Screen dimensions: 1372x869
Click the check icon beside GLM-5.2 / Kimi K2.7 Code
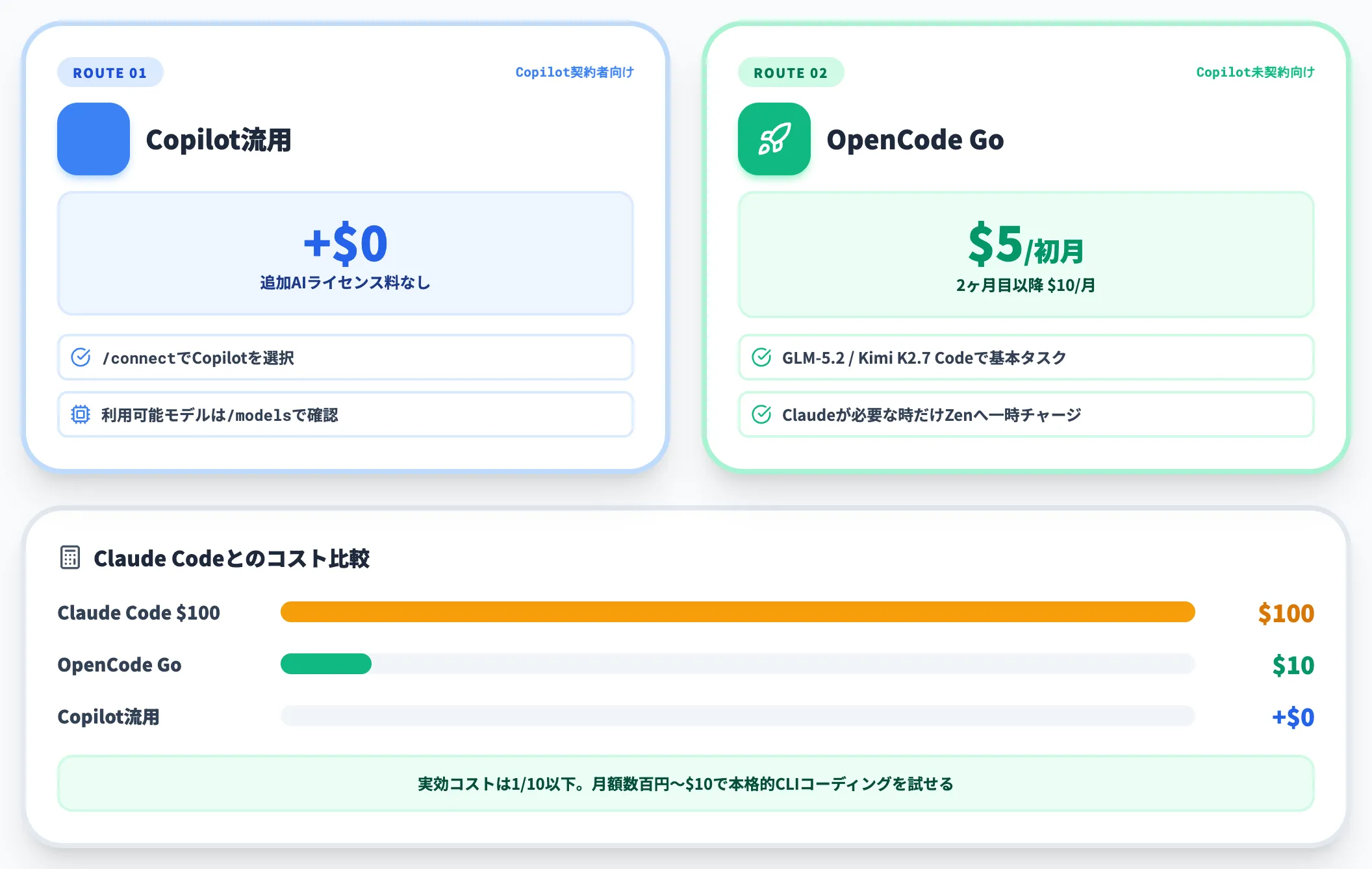pyautogui.click(x=761, y=357)
